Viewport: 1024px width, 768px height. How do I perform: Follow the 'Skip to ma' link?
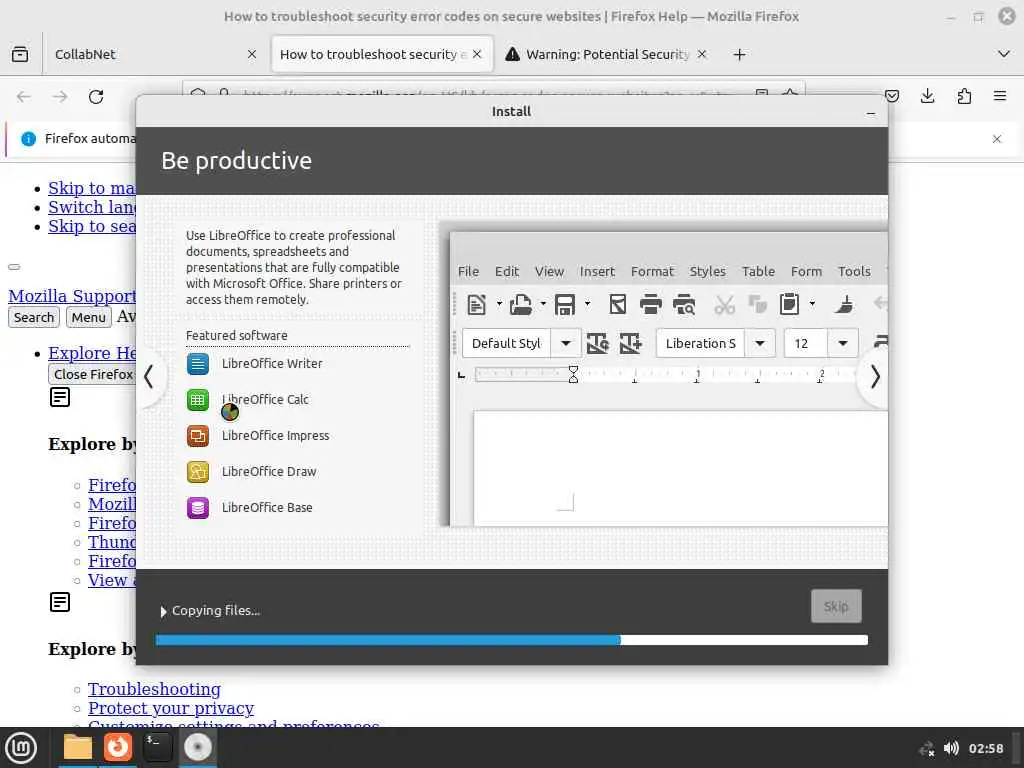[91, 188]
